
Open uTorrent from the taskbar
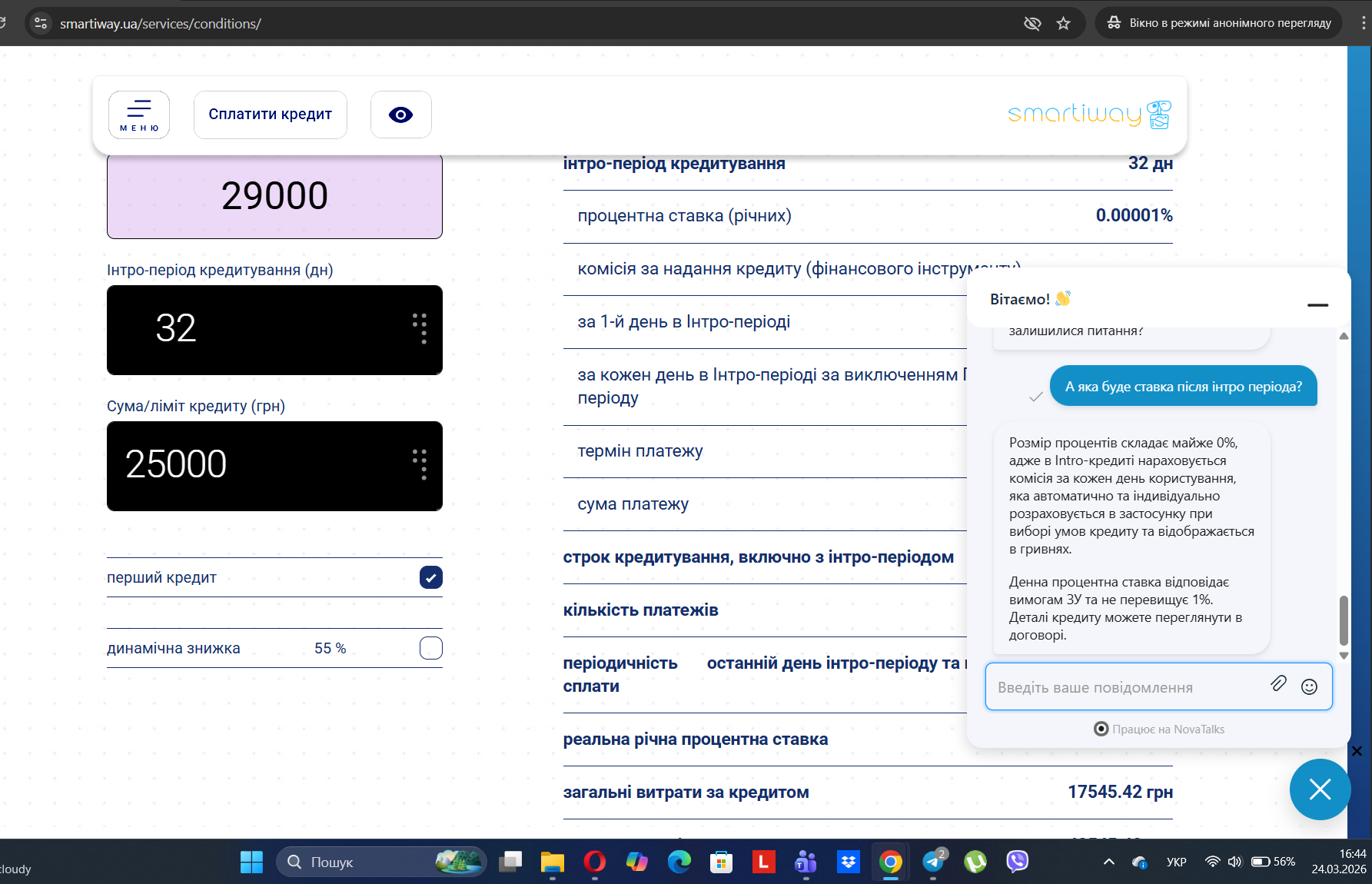pos(975,862)
